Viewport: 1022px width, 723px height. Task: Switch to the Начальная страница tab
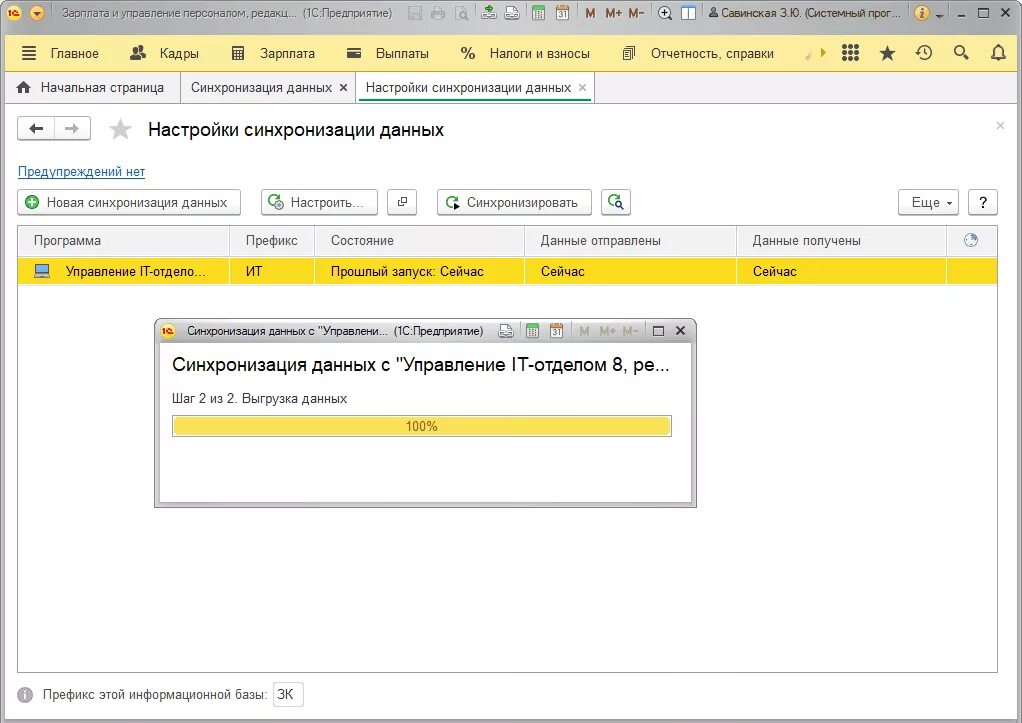click(x=91, y=87)
